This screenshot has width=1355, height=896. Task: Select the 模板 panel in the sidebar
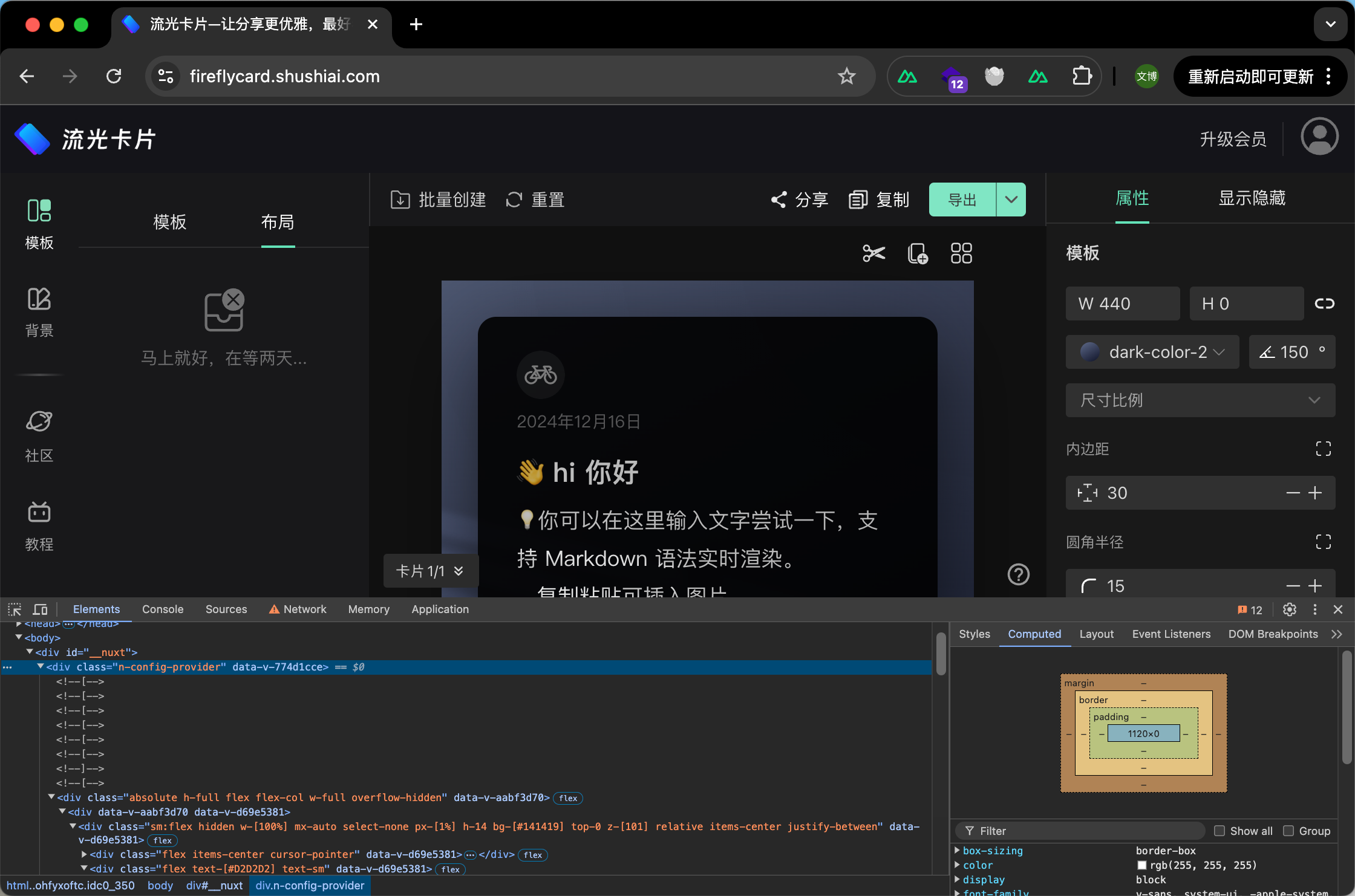pyautogui.click(x=39, y=224)
